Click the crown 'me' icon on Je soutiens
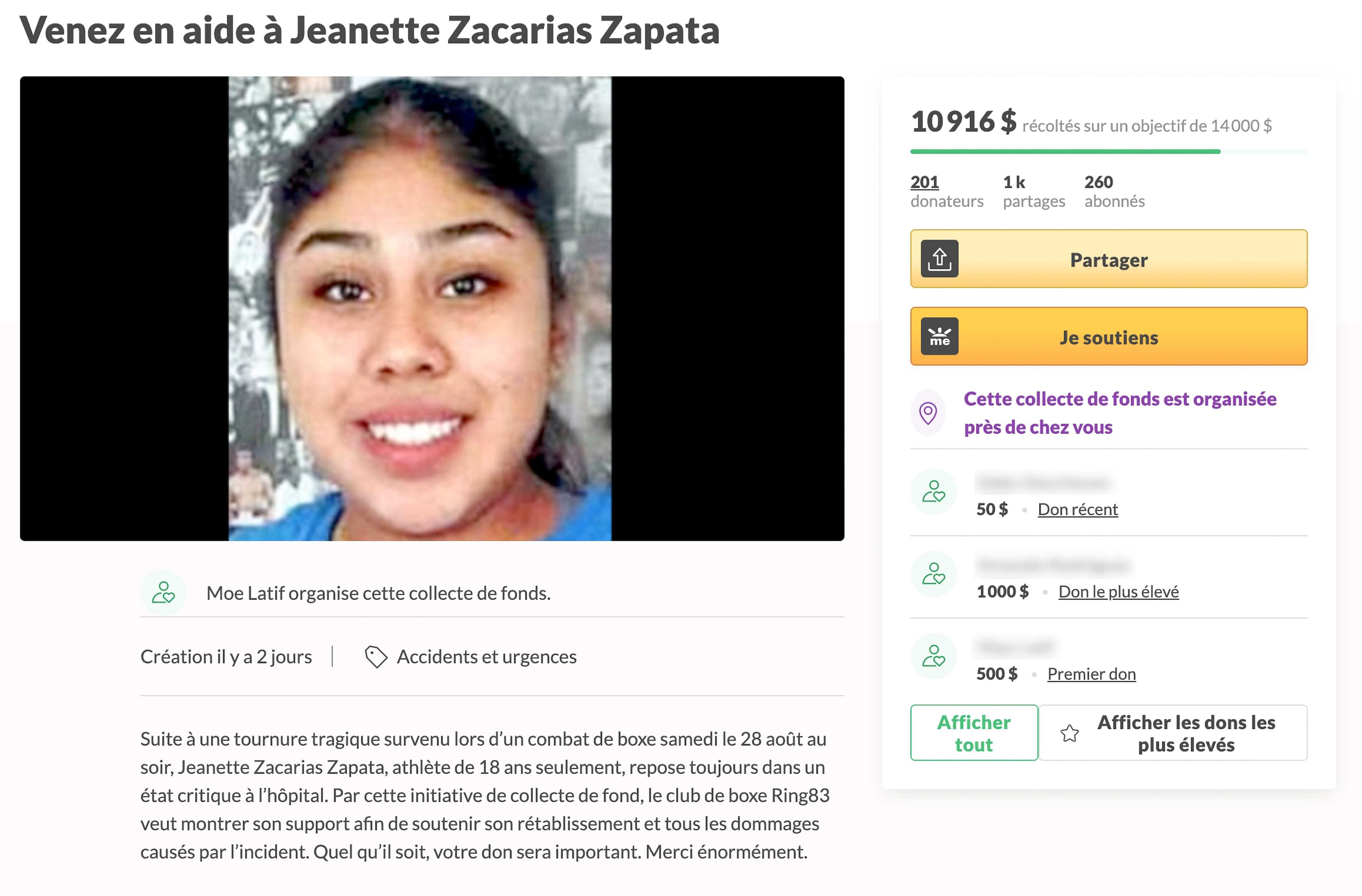Screen dimensions: 1362x896 [939, 336]
